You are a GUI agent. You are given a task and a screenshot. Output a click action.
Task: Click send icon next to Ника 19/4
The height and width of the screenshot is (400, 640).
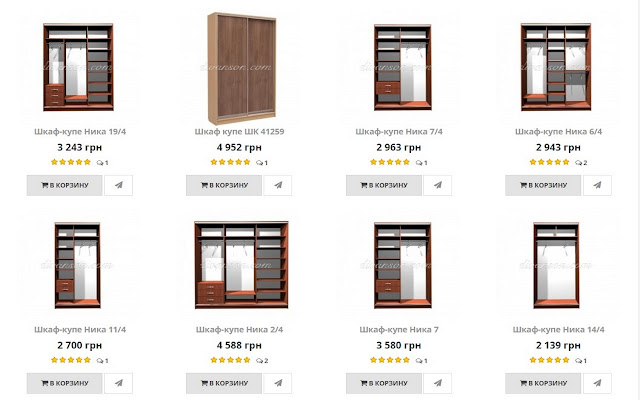coord(118,185)
